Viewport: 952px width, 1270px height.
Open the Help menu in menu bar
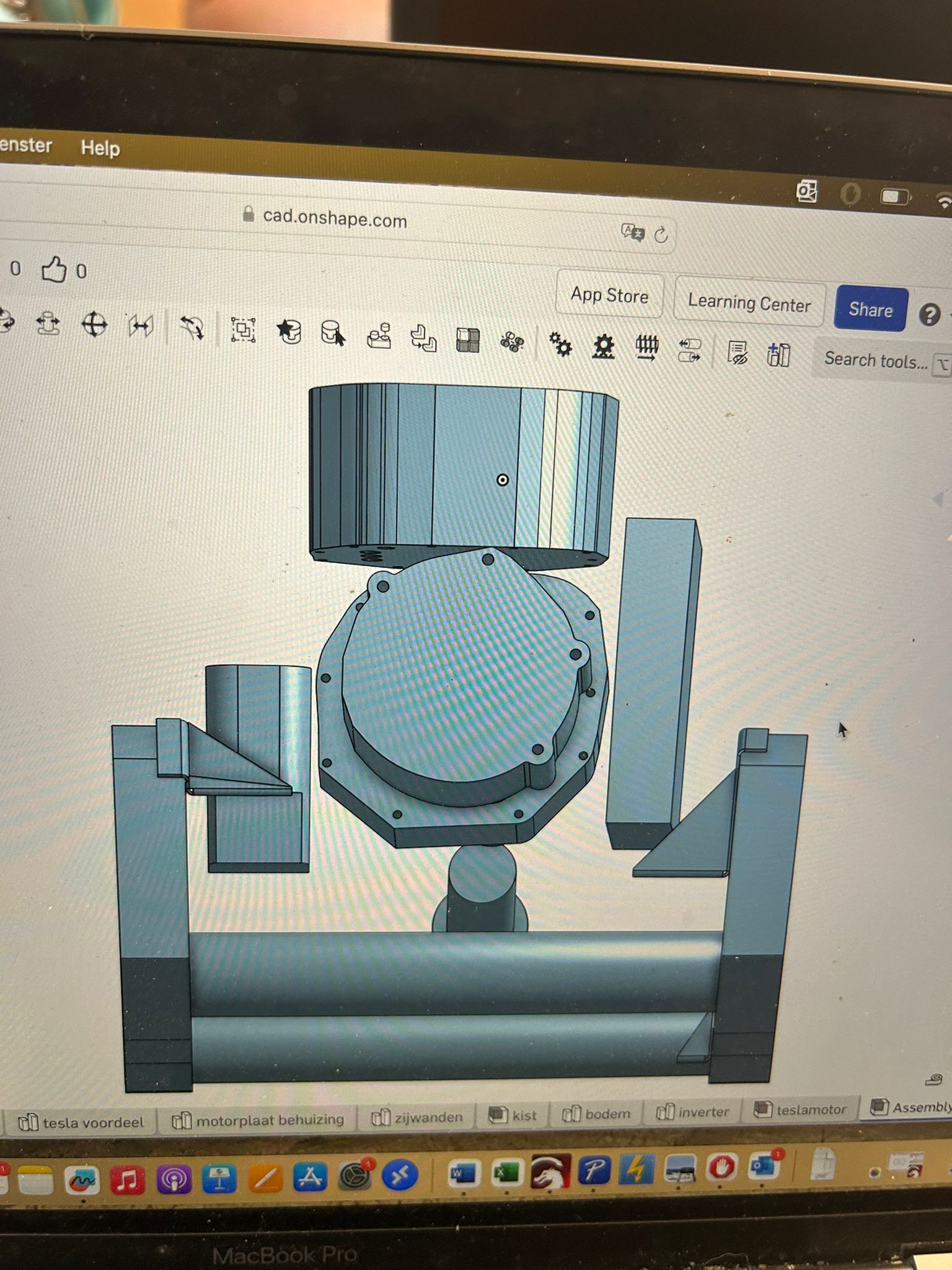point(100,148)
